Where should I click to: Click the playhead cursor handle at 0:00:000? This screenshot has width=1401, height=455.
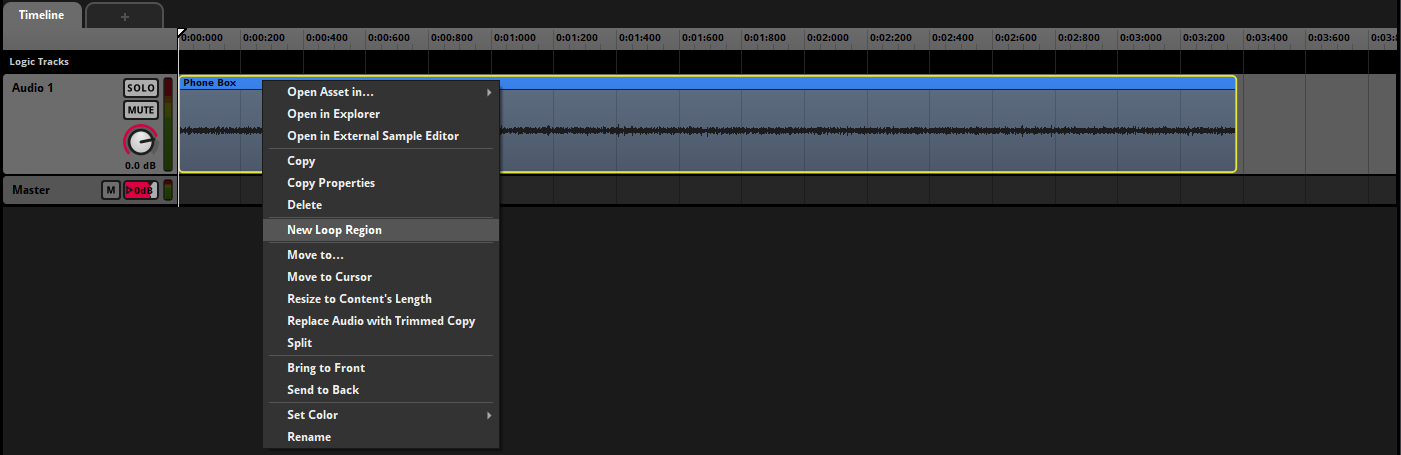tap(181, 34)
